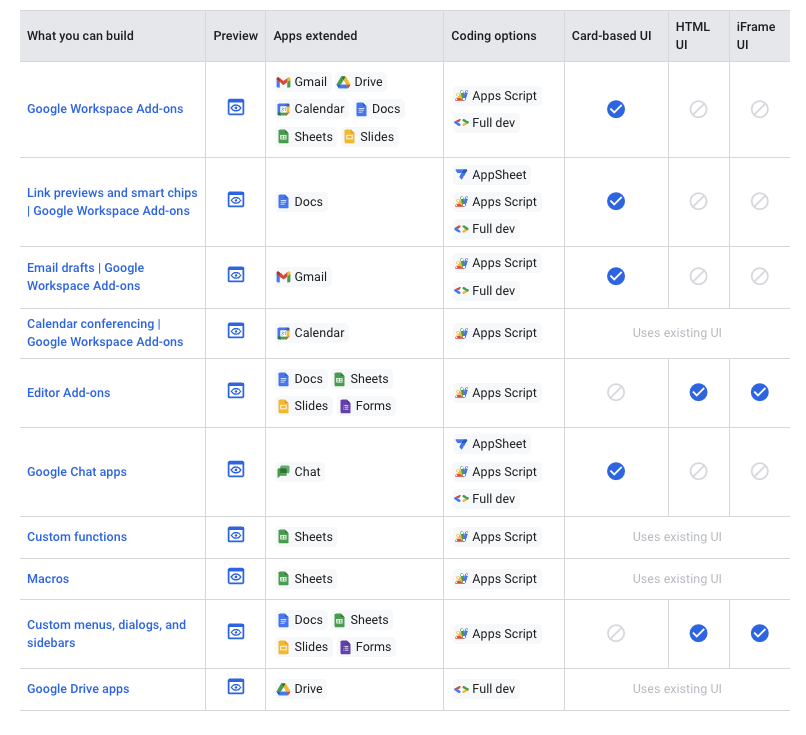The height and width of the screenshot is (735, 806).
Task: Click Card-based UI checkmark for Email drafts row
Action: (616, 277)
